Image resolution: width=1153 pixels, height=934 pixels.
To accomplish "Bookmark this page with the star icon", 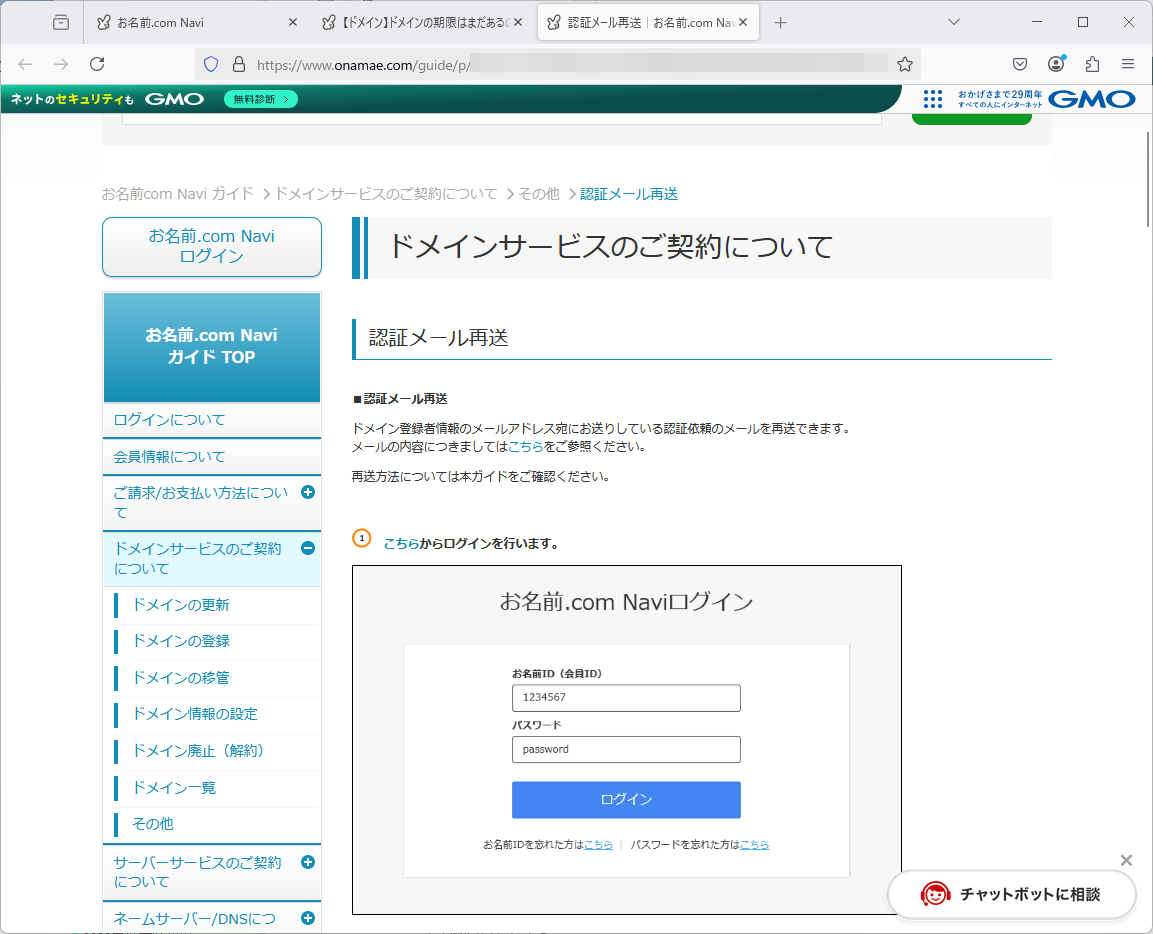I will coord(904,64).
